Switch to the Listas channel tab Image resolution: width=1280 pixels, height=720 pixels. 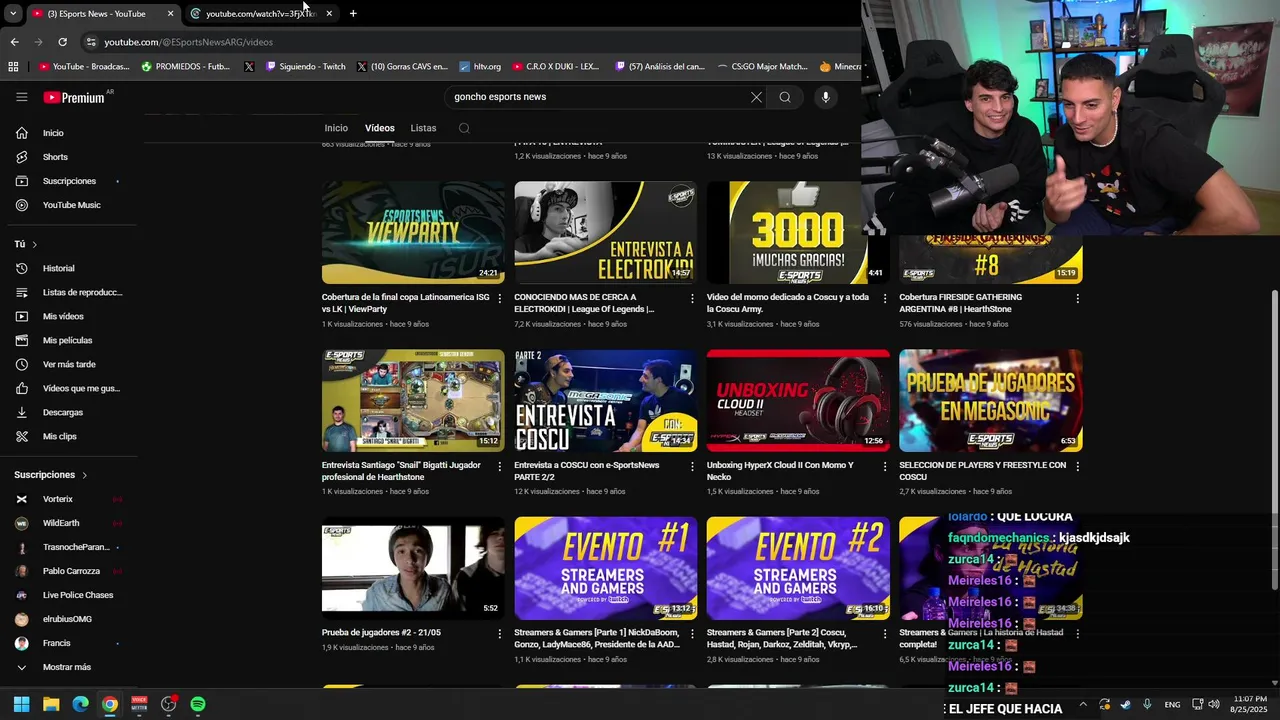tap(423, 128)
